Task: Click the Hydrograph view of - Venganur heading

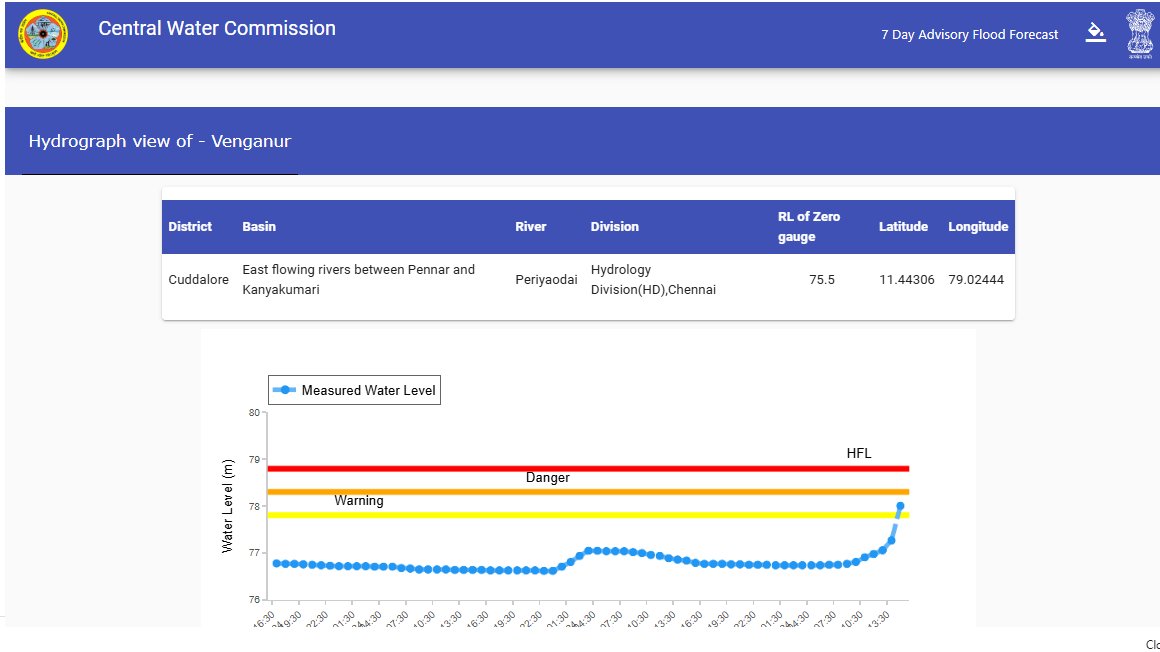Action: 160,141
